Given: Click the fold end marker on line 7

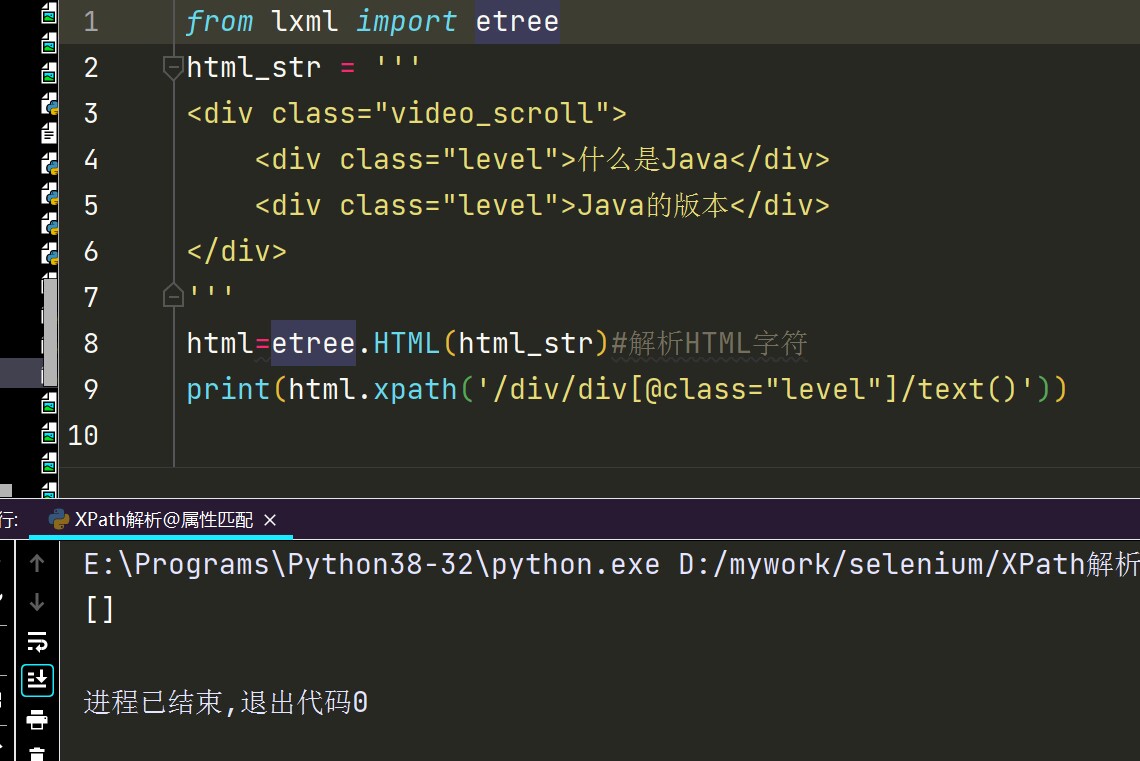Looking at the screenshot, I should tap(173, 297).
